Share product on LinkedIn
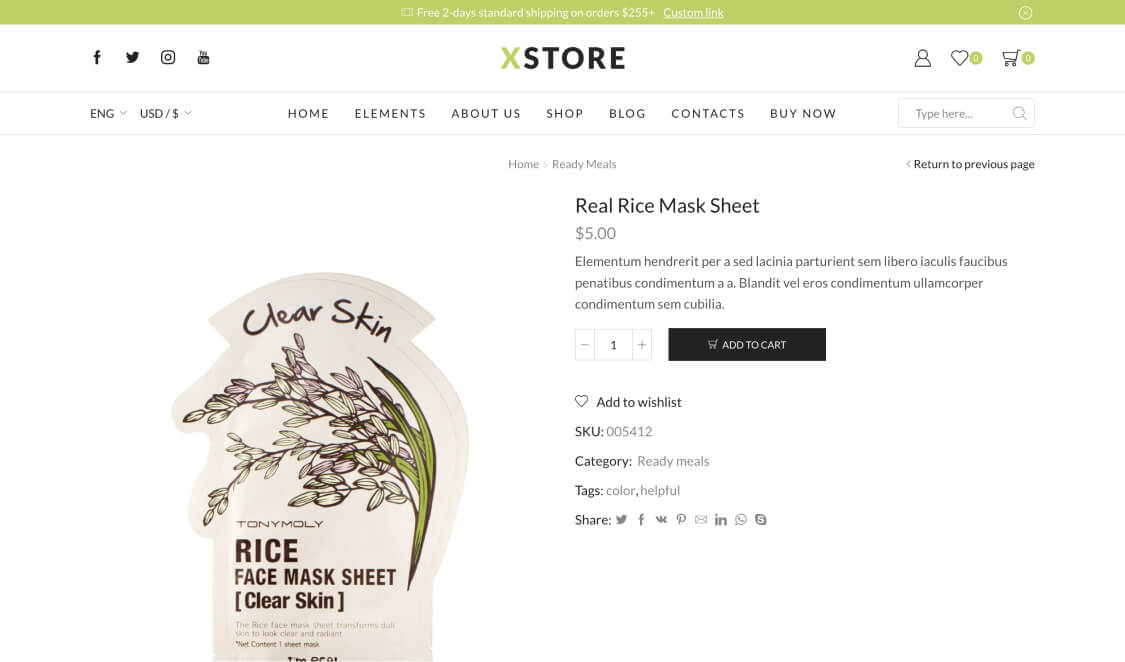Image resolution: width=1125 pixels, height=662 pixels. click(x=720, y=519)
